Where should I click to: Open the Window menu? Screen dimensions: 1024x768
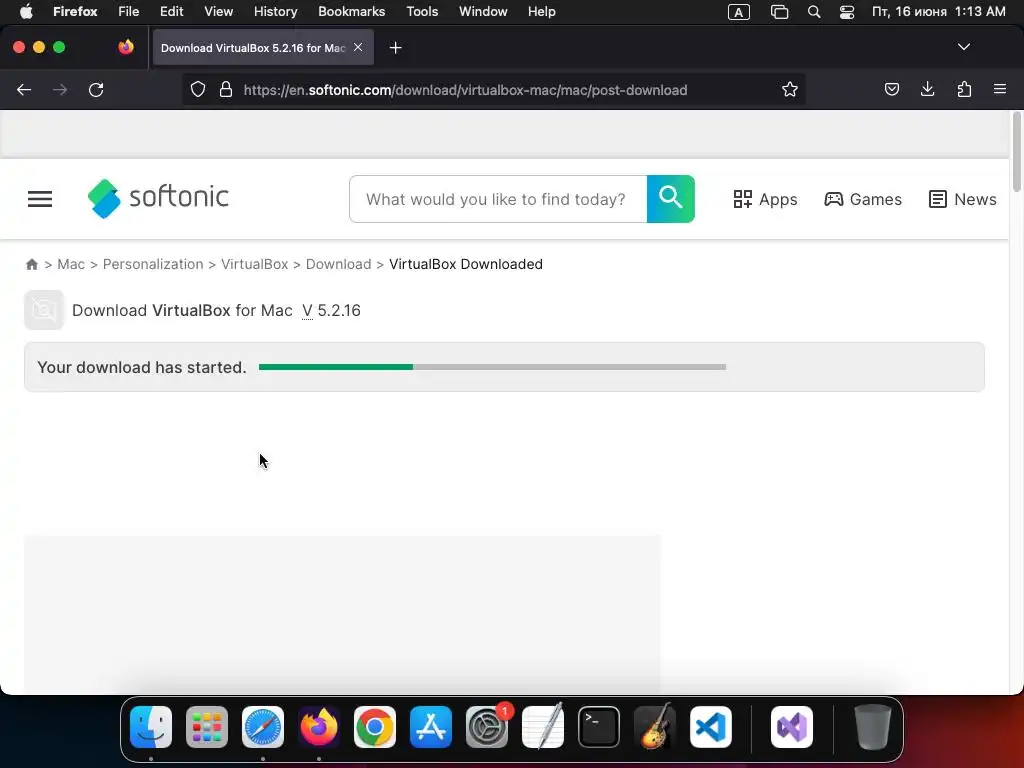tap(483, 11)
